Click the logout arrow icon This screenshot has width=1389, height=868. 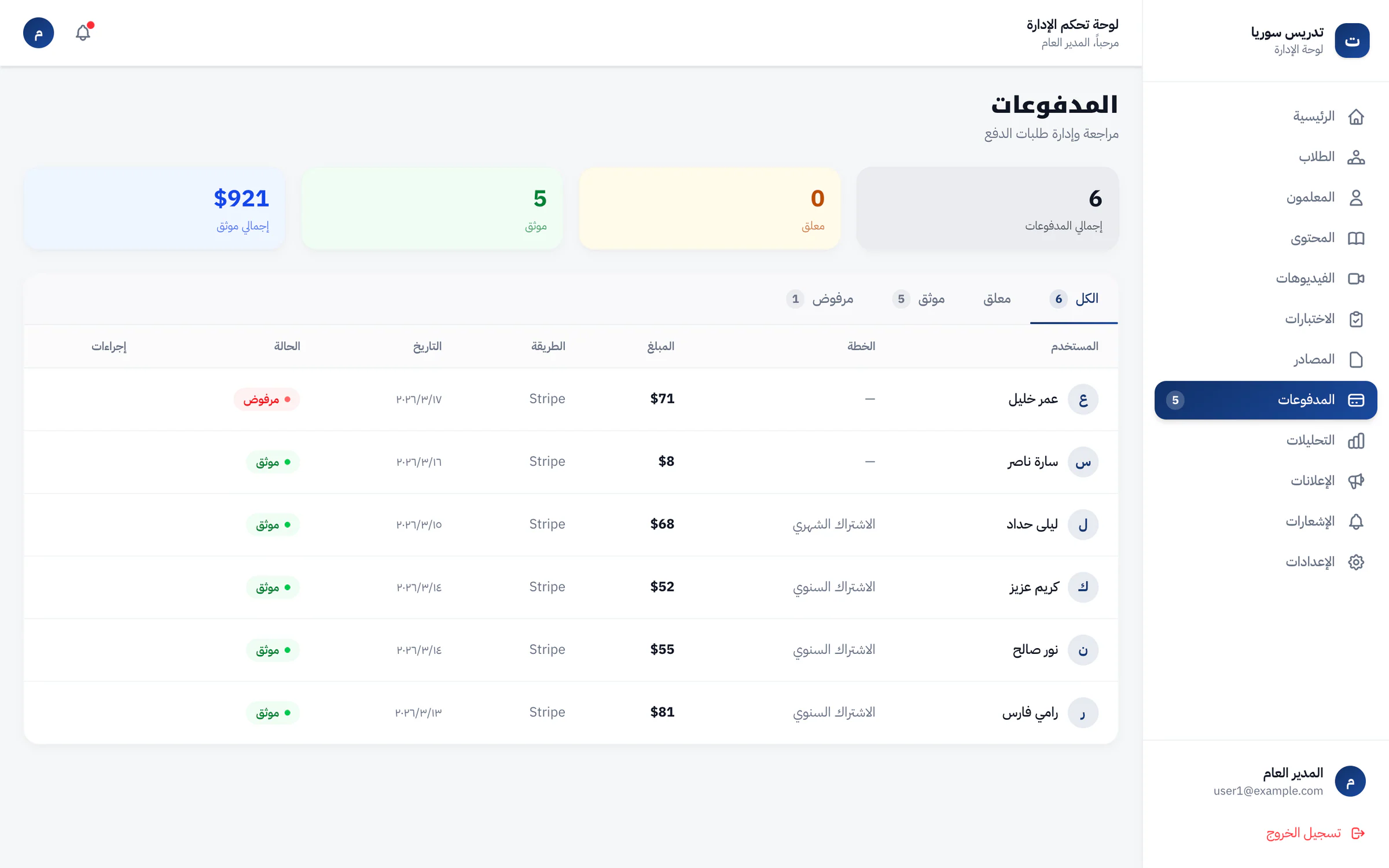click(x=1358, y=833)
